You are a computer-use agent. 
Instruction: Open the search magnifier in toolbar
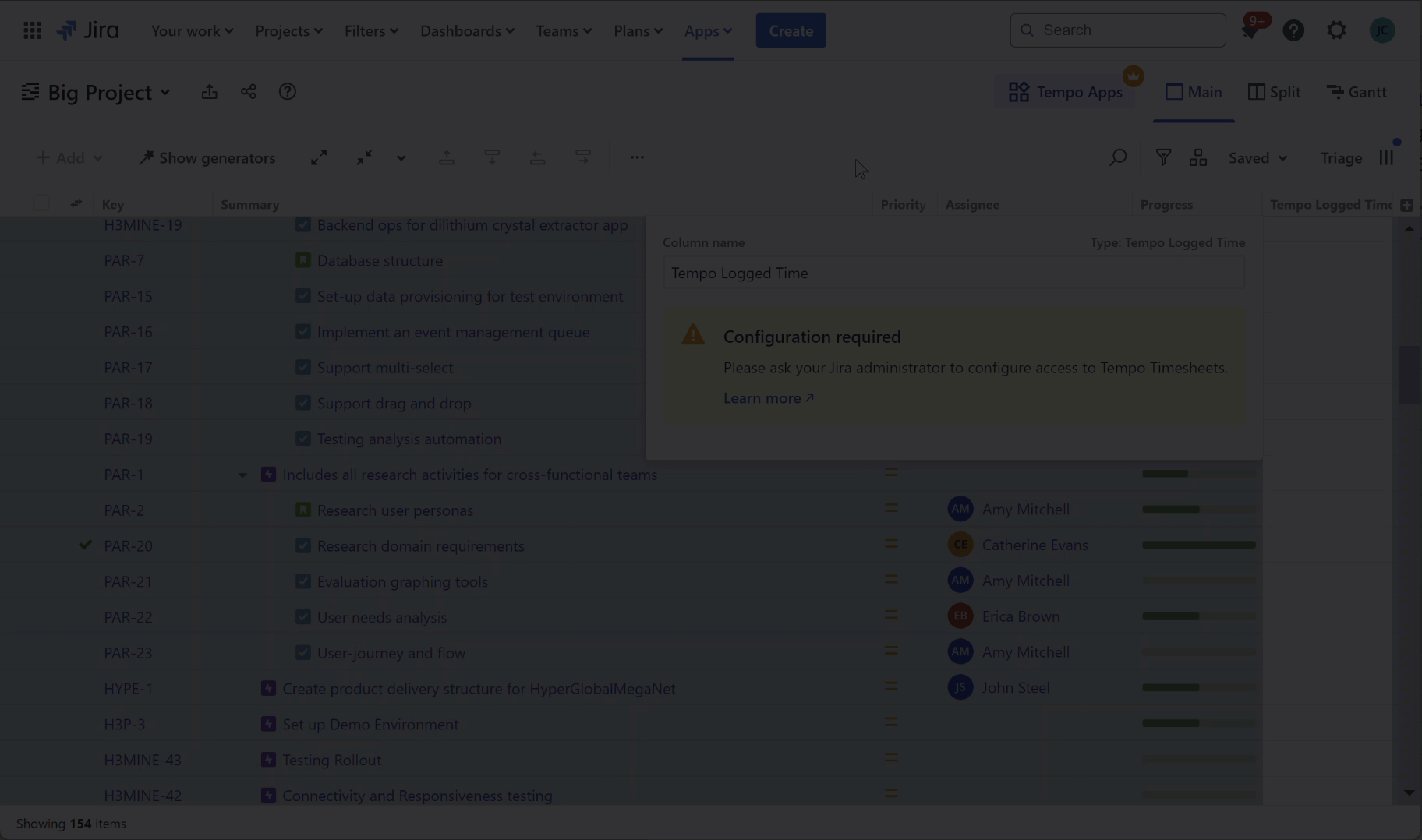pyautogui.click(x=1118, y=157)
